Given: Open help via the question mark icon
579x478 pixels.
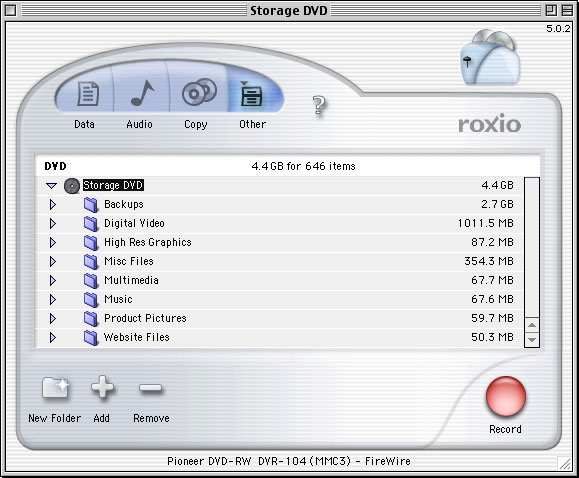Looking at the screenshot, I should [319, 105].
